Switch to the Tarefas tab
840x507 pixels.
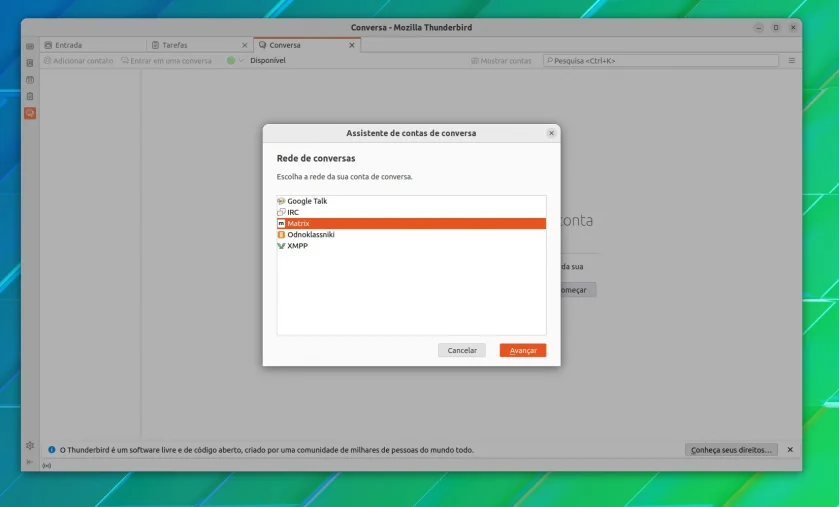pyautogui.click(x=199, y=45)
